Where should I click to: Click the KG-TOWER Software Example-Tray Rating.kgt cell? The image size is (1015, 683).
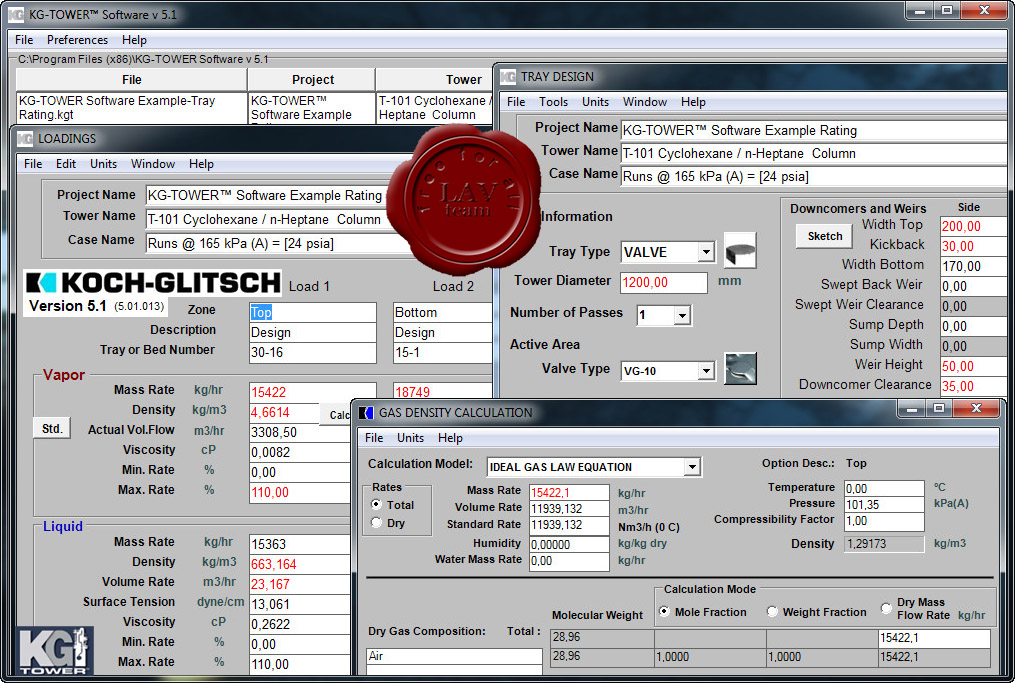click(x=131, y=108)
